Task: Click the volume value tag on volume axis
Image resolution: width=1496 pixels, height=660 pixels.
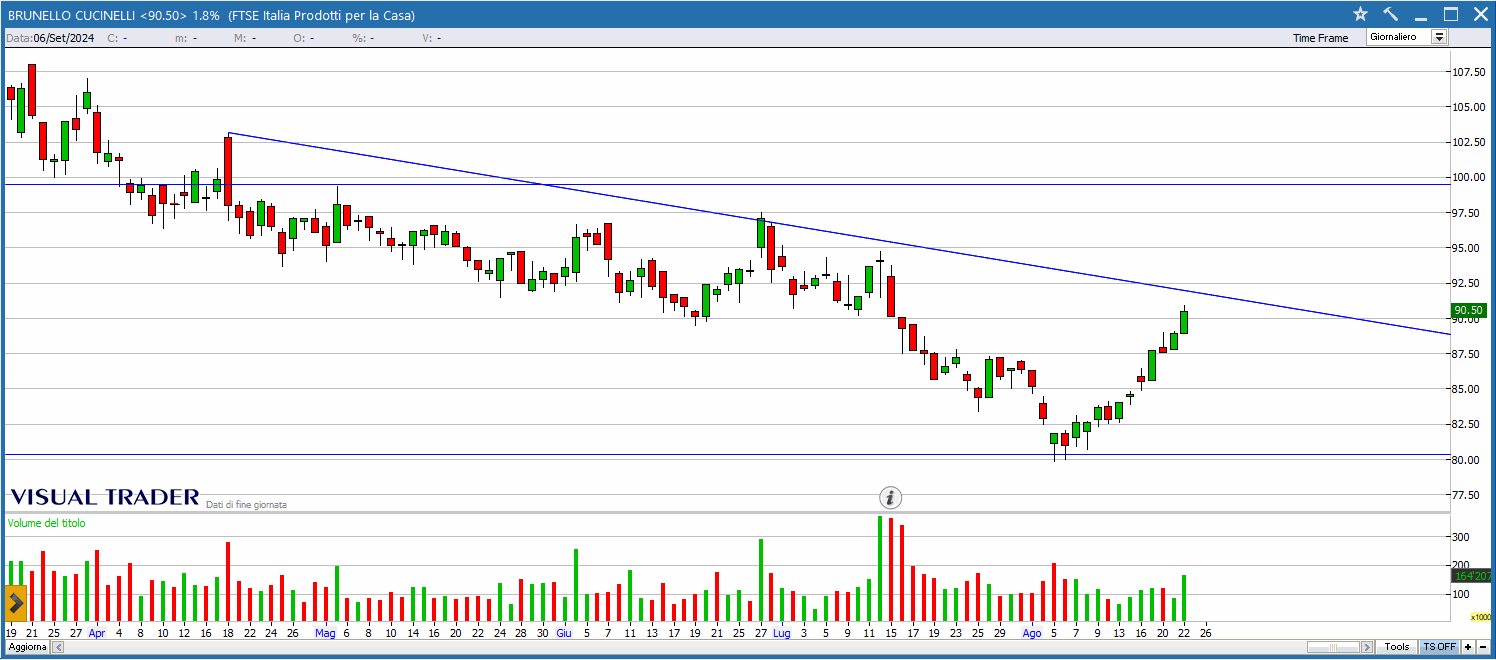Action: click(x=1473, y=576)
